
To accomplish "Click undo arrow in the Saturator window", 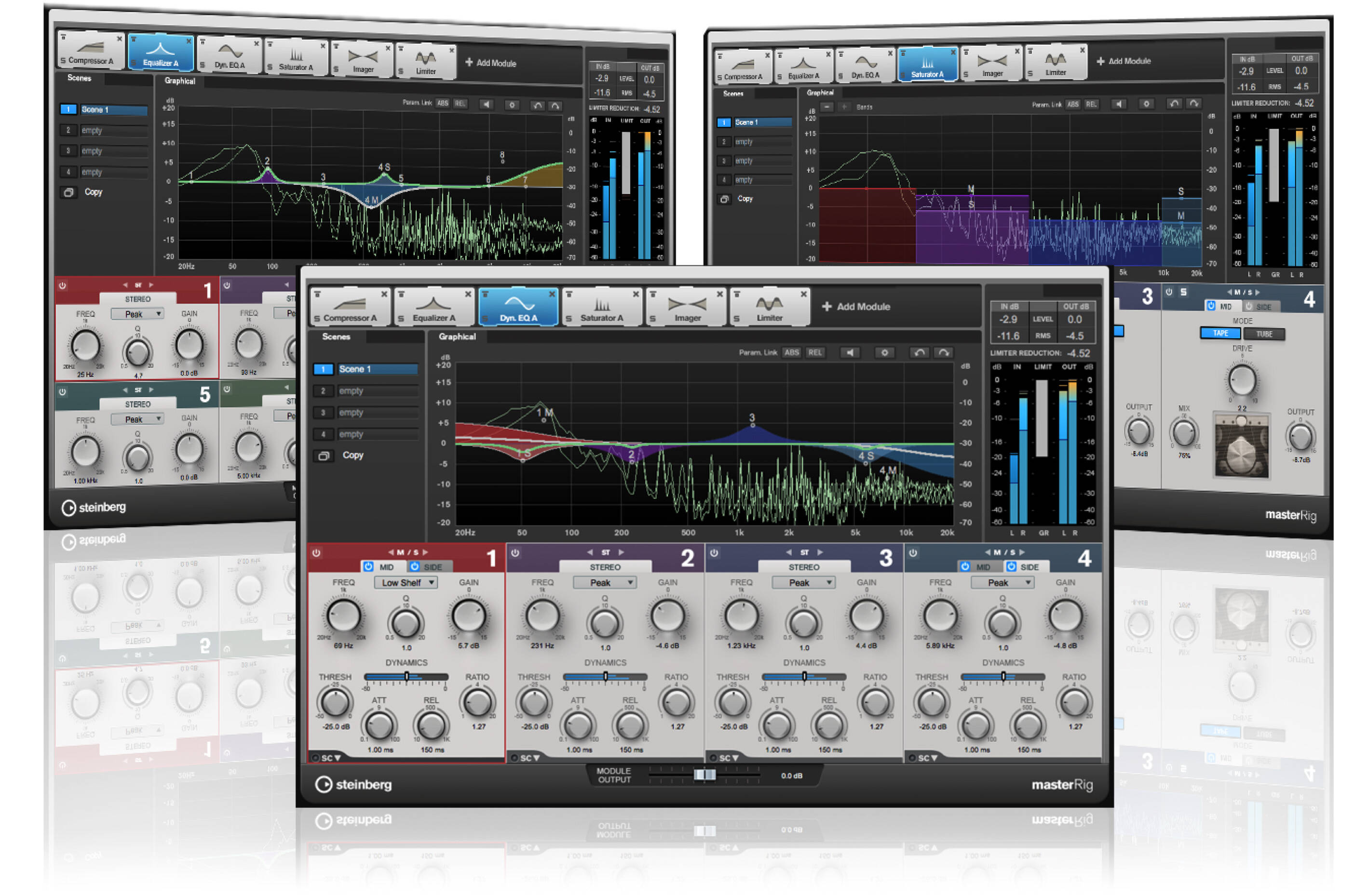I will coord(1174,103).
